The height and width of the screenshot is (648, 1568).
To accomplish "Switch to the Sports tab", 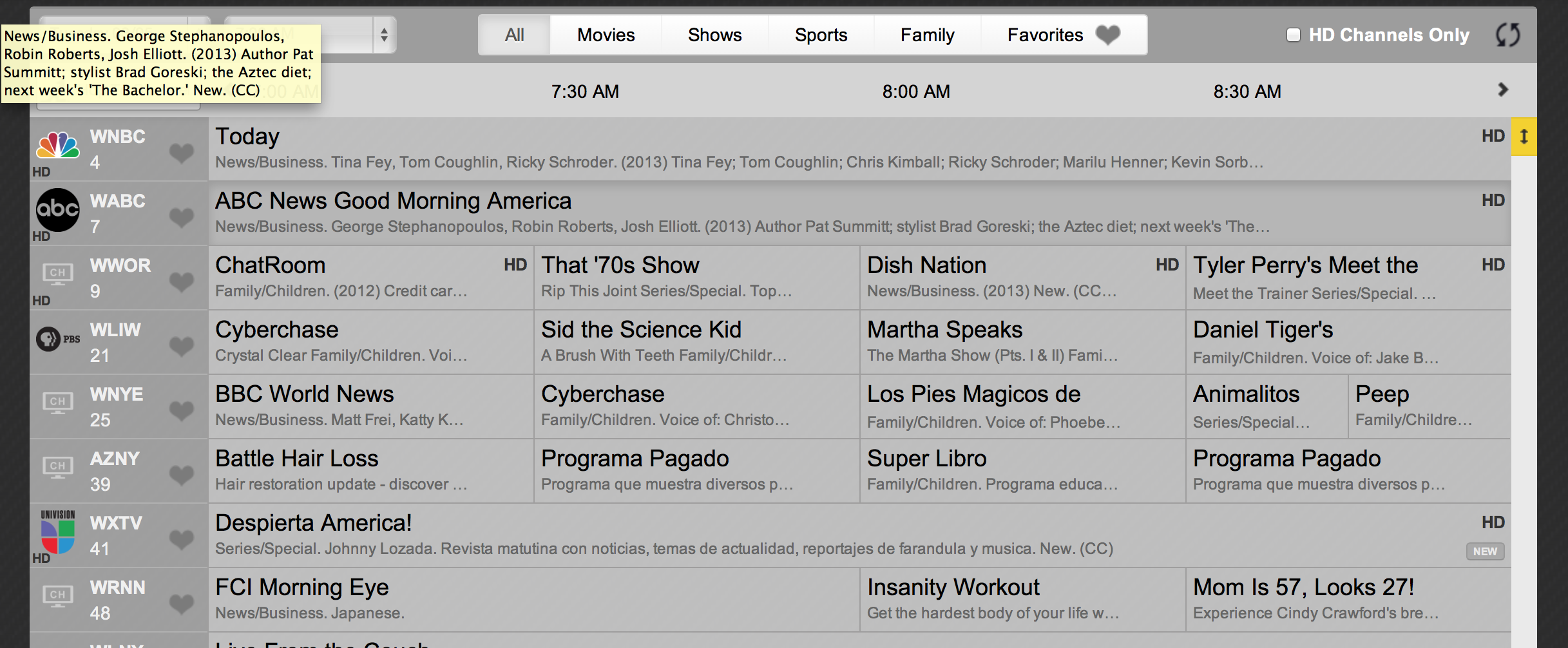I will 821,35.
